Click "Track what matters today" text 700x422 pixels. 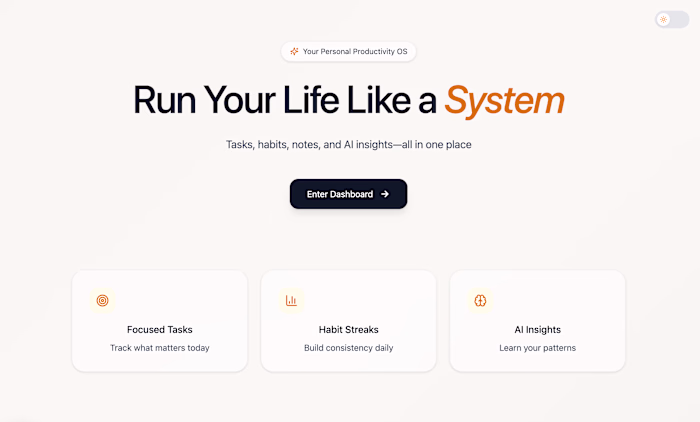coord(160,348)
